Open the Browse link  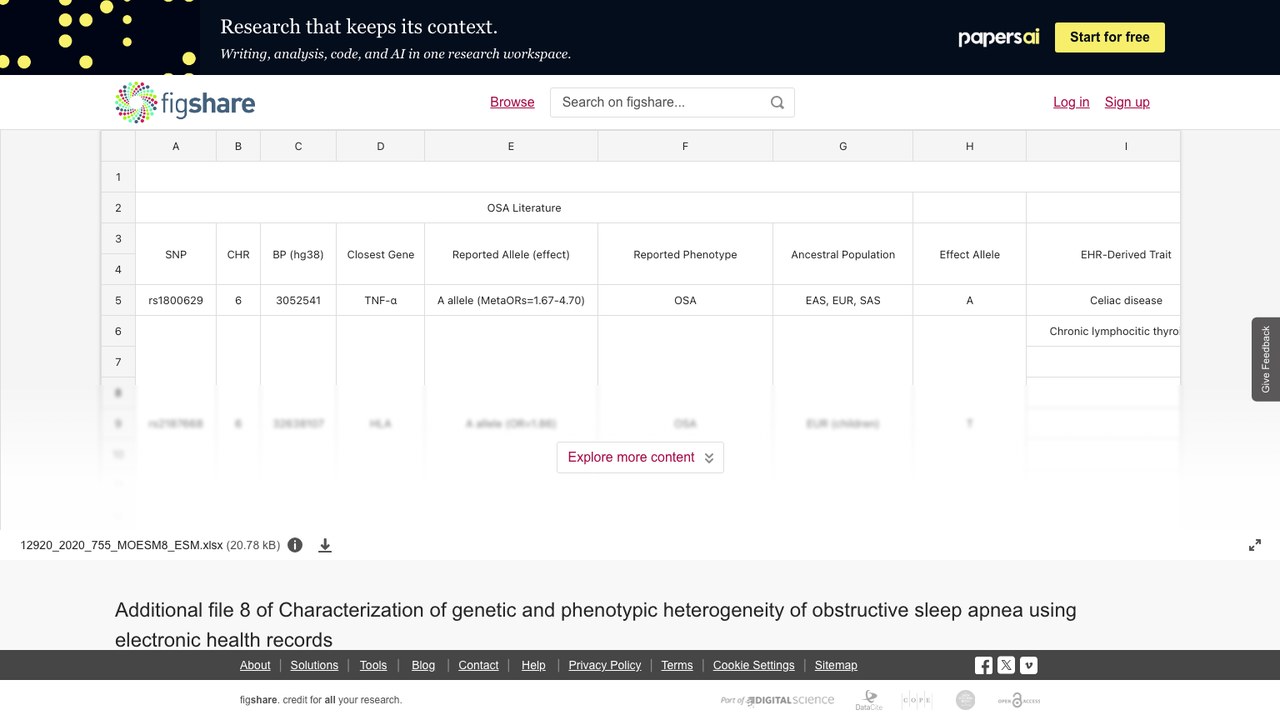(512, 102)
